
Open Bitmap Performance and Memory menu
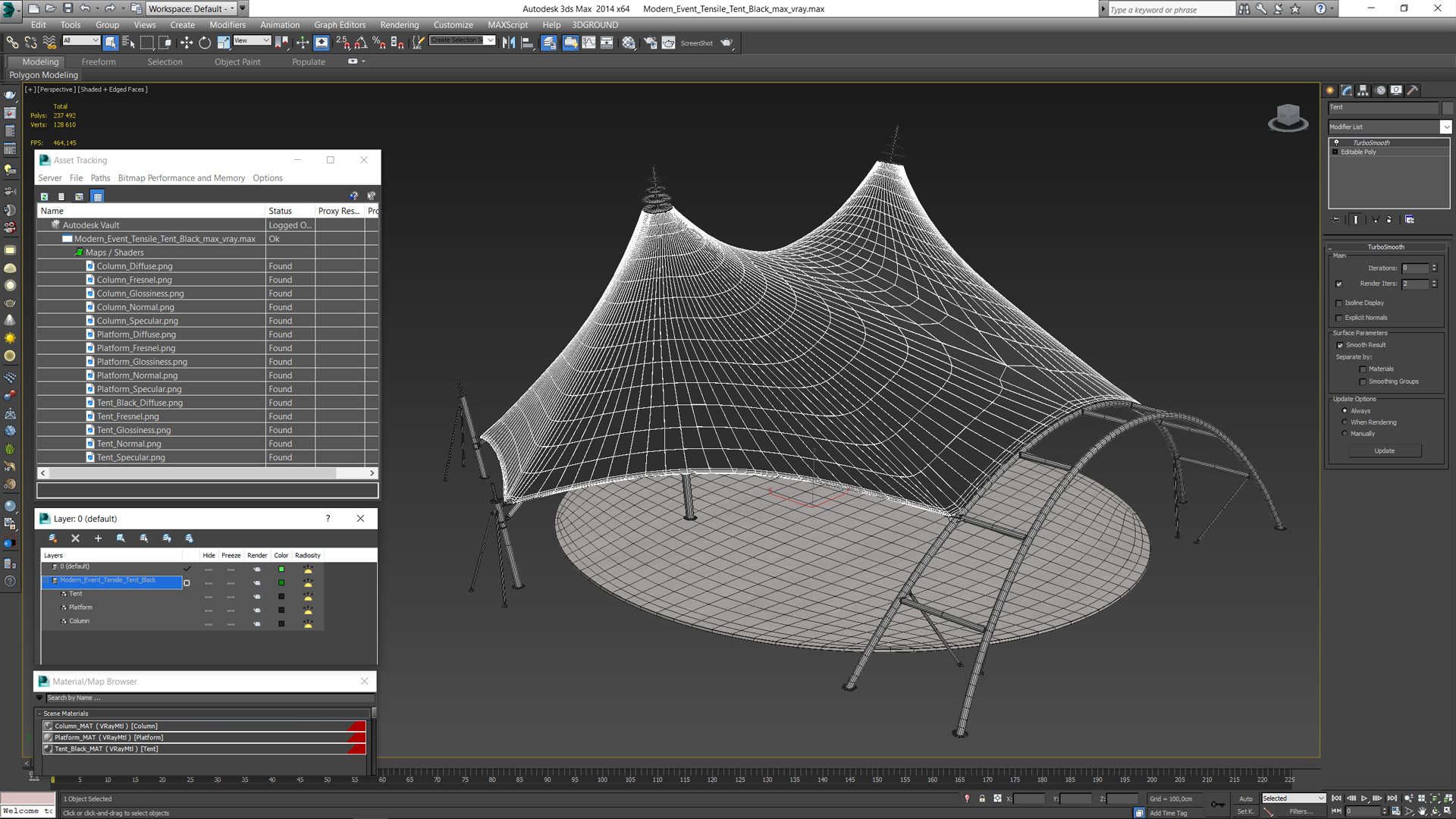(181, 178)
